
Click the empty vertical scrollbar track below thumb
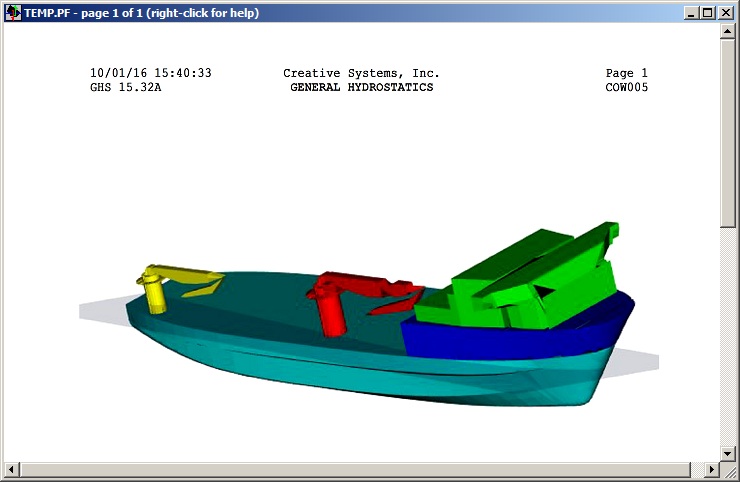(728, 340)
